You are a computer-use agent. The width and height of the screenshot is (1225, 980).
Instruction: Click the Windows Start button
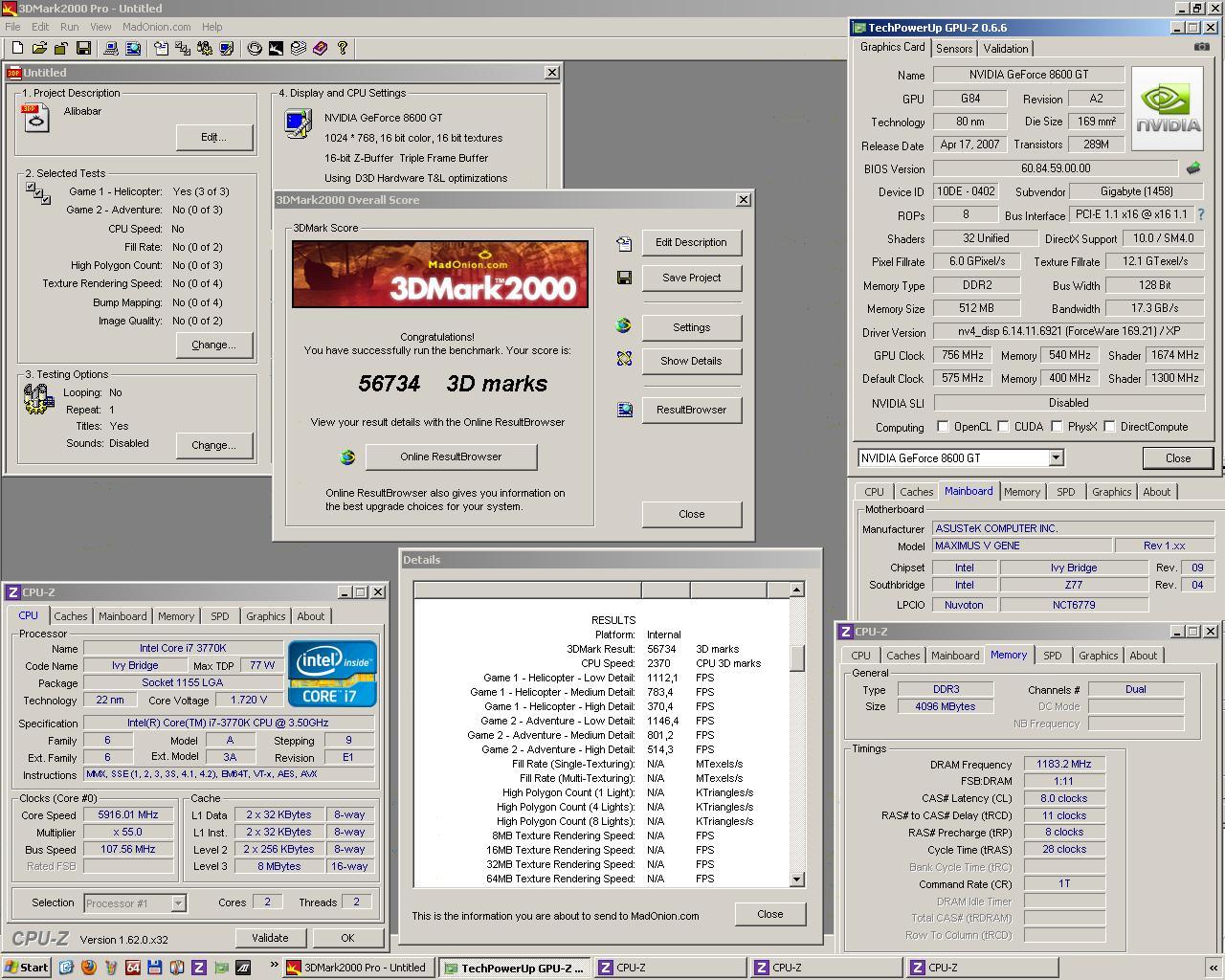27,968
